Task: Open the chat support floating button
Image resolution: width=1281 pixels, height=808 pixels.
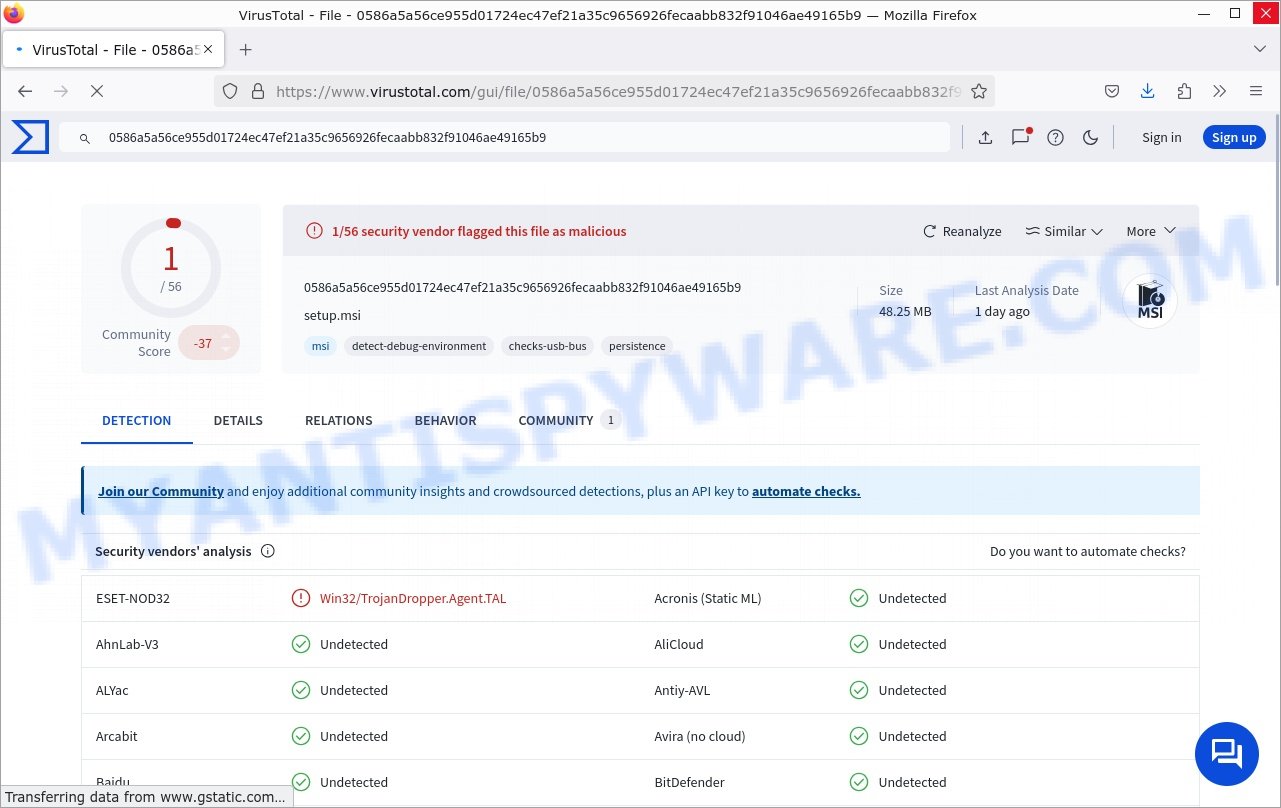Action: (x=1227, y=754)
